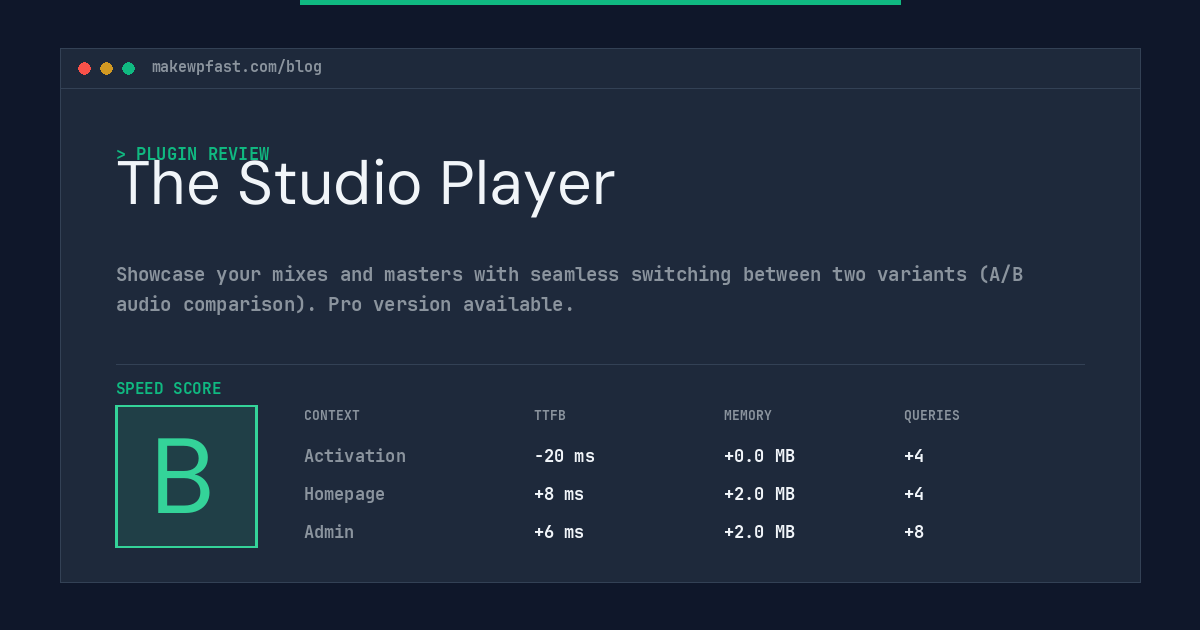Click the green maximize dot
Image resolution: width=1200 pixels, height=630 pixels.
coord(128,68)
